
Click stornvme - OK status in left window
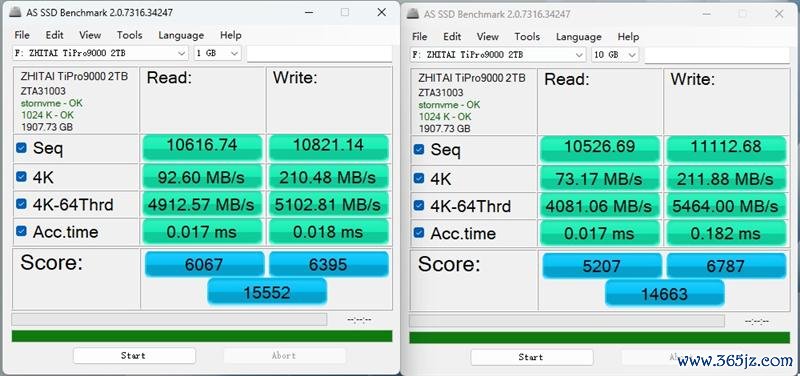(52, 104)
